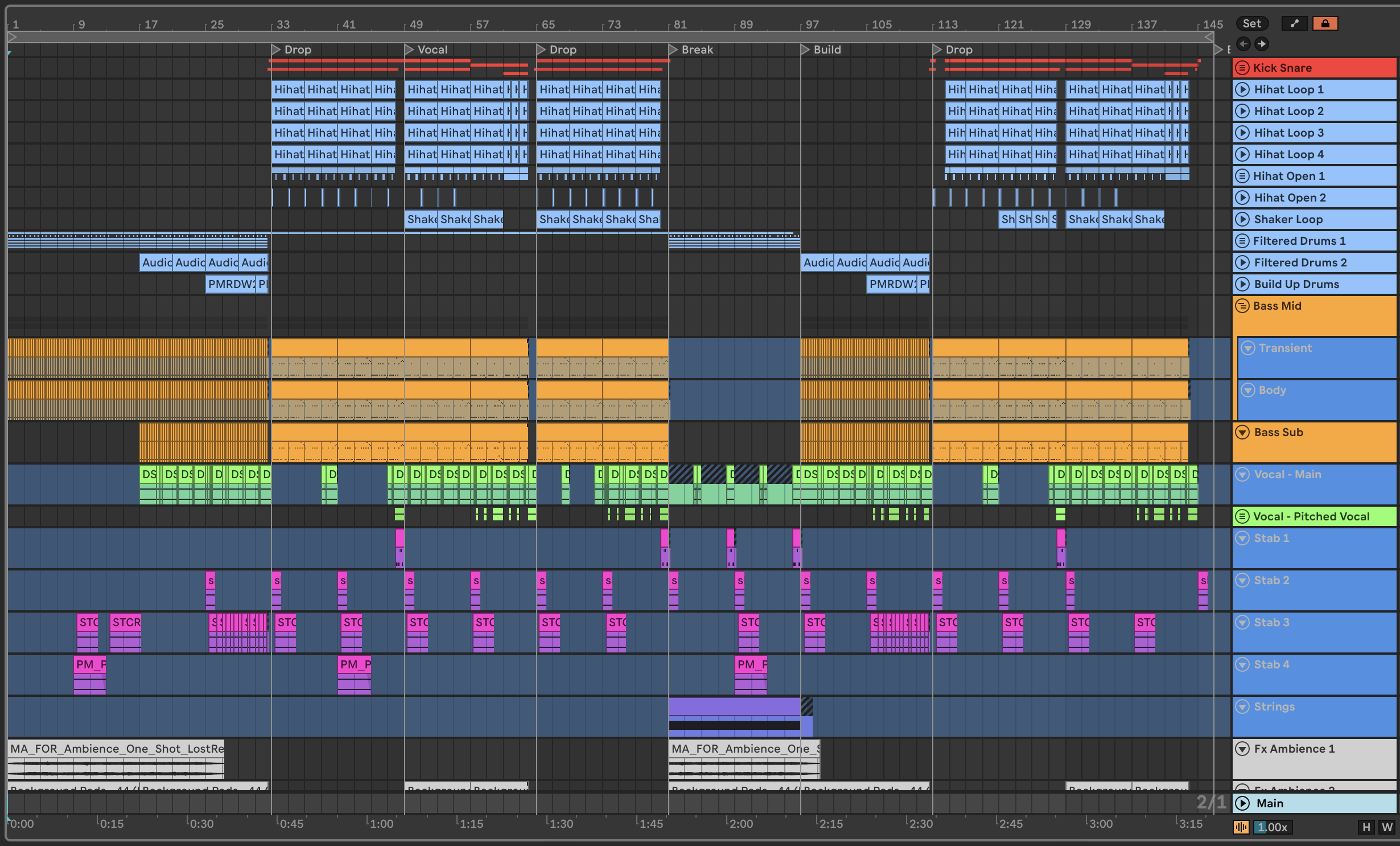
Task: Click Hihat Loop 1 track play icon
Action: click(x=1242, y=89)
